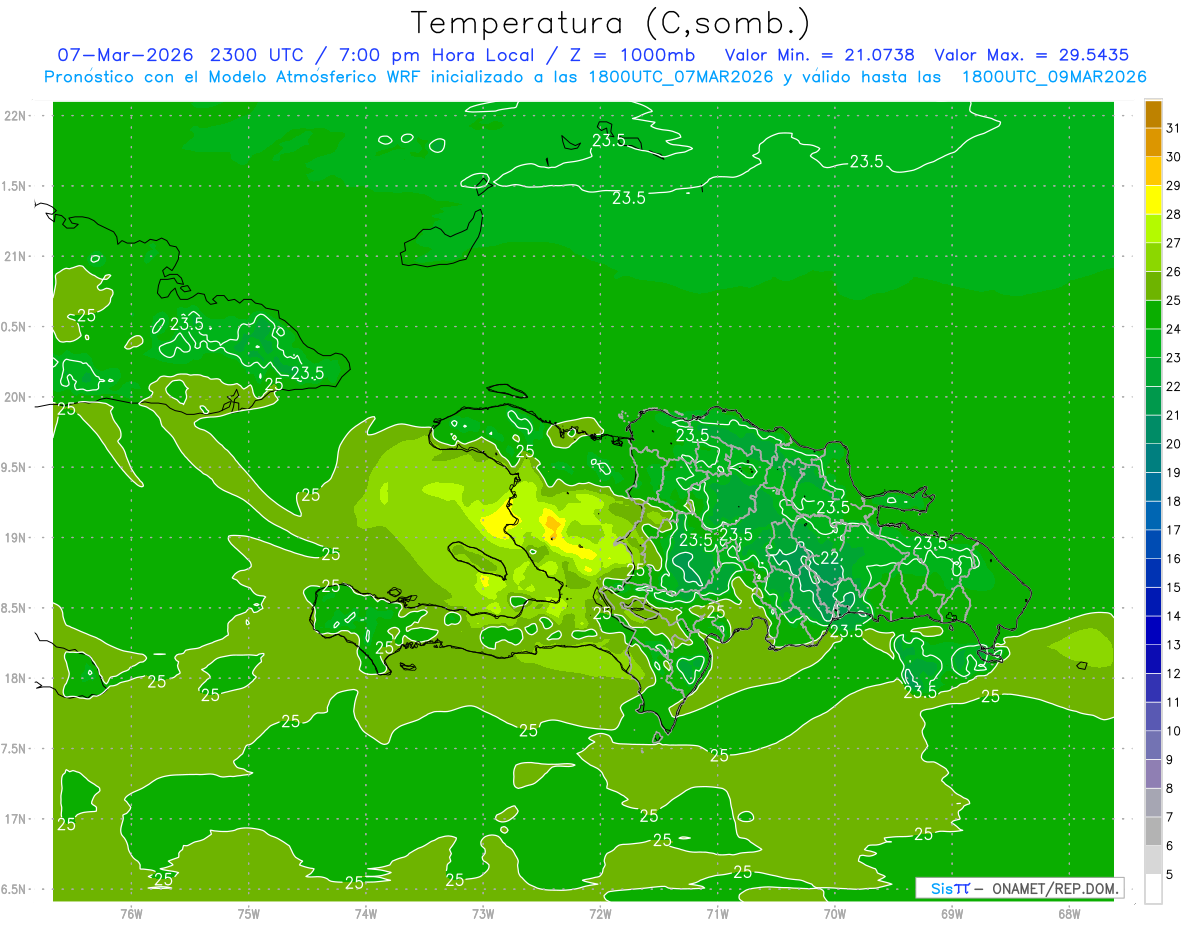Click the orange legend band above 31
Viewport: 1200px width, 927px height.
point(1153,114)
